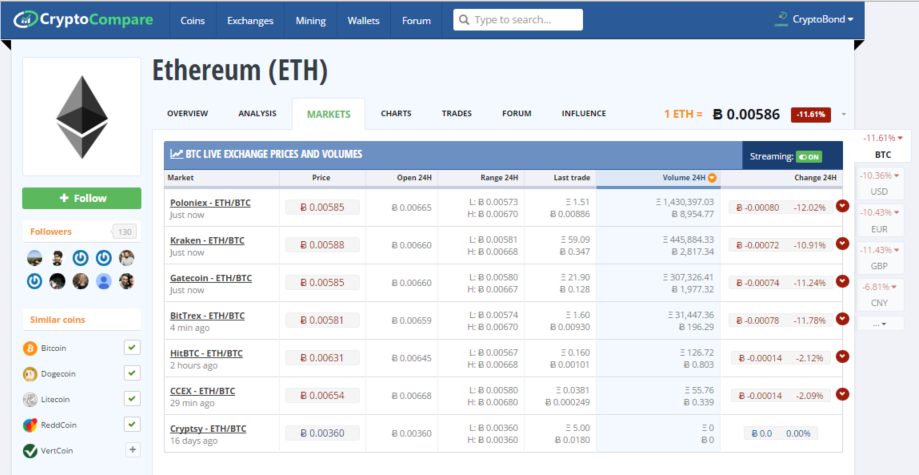Open the Poloniex - ETH/BTC link
Viewport: 919px width, 475px height.
[x=210, y=203]
